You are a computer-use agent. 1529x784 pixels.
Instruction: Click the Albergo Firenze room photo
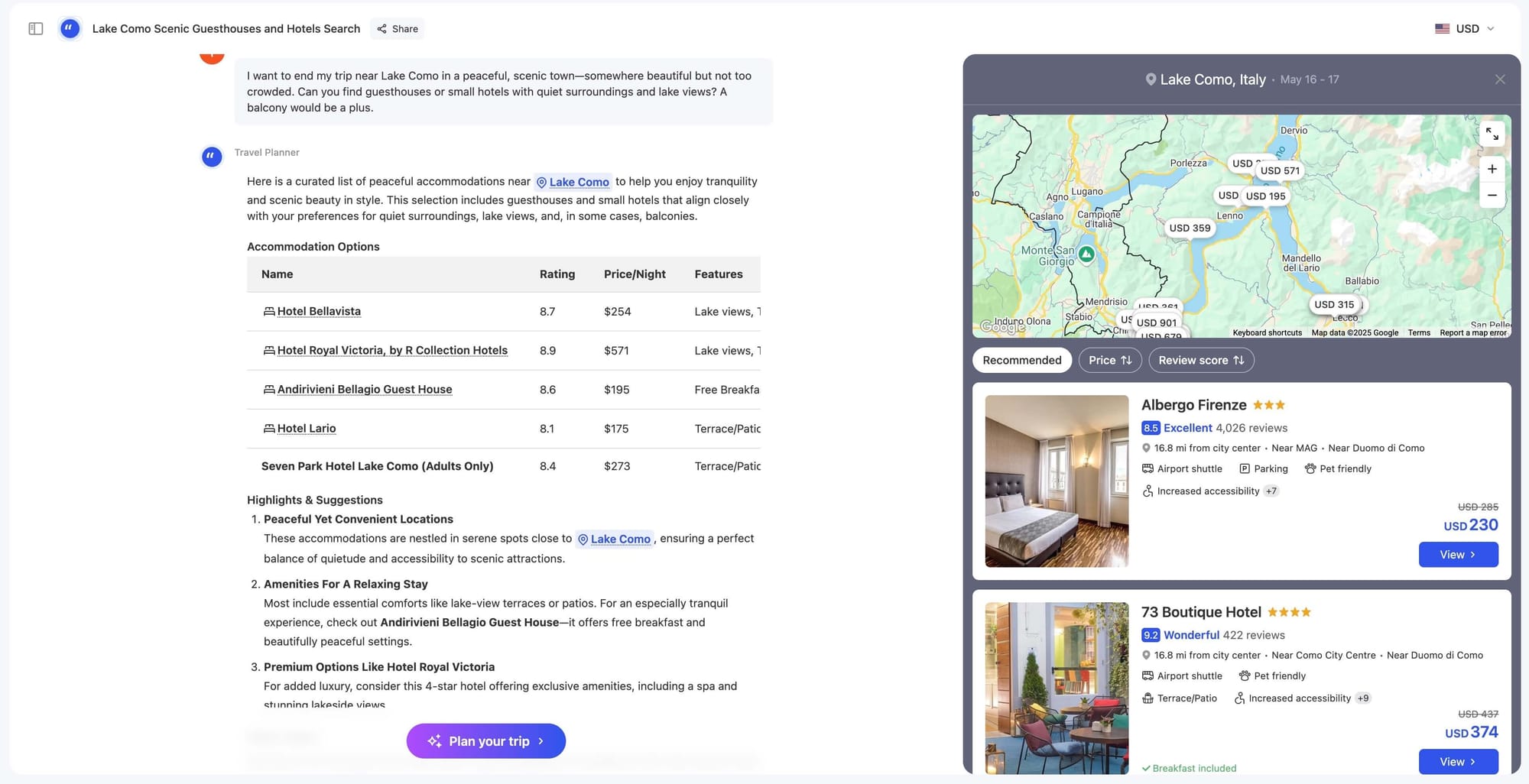click(x=1057, y=481)
